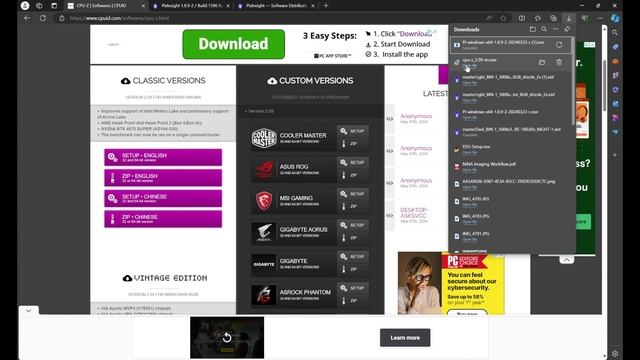
Task: Retry the PI-windows (1).exe download
Action: click(559, 45)
